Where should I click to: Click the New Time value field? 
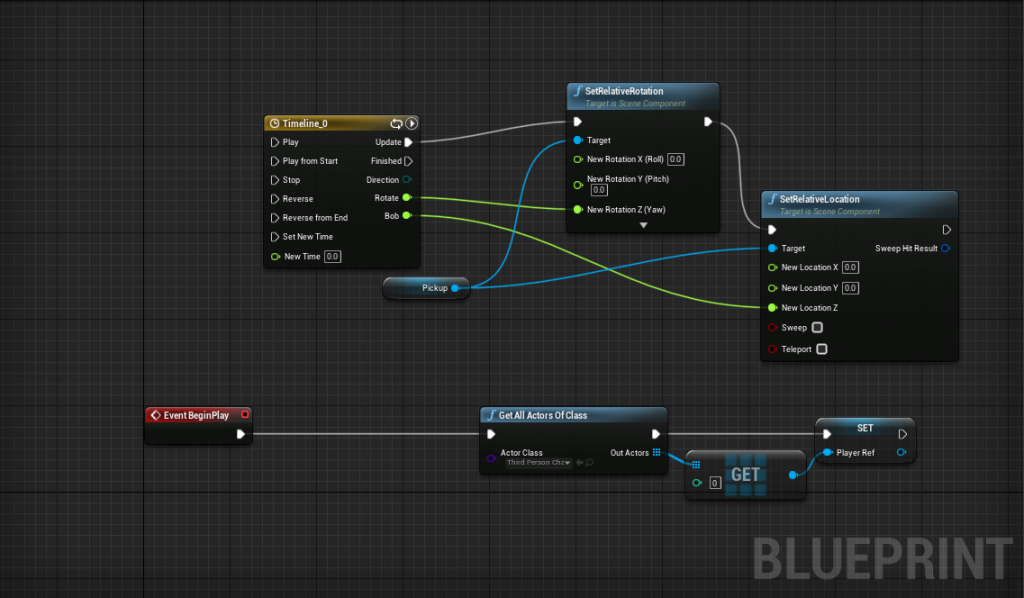point(332,257)
